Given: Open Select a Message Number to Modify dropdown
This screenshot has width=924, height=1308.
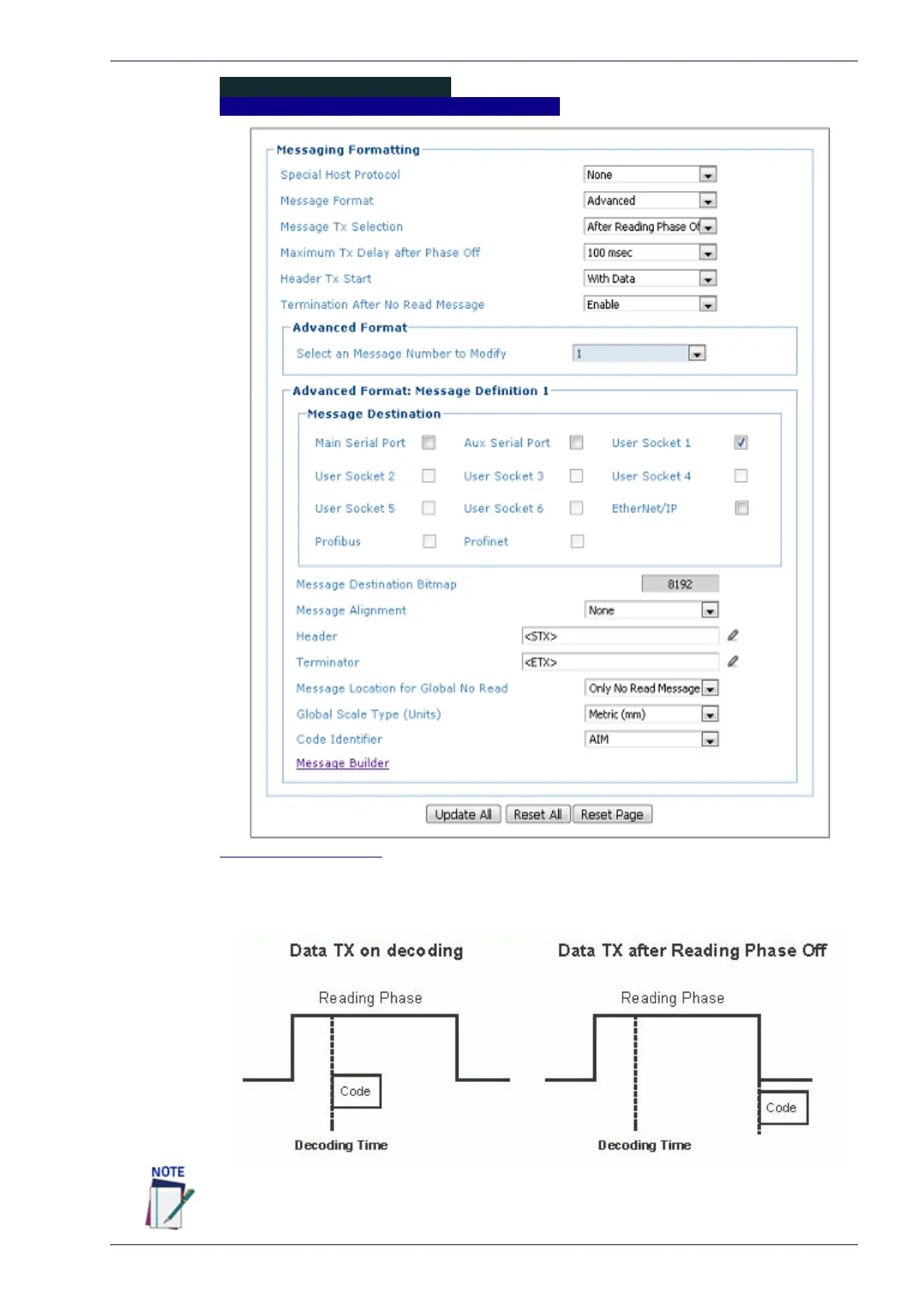Looking at the screenshot, I should point(639,353).
